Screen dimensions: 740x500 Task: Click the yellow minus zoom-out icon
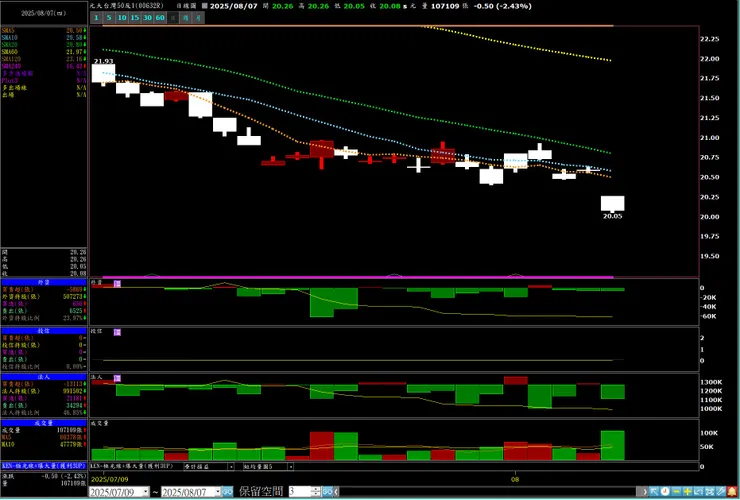pyautogui.click(x=676, y=492)
